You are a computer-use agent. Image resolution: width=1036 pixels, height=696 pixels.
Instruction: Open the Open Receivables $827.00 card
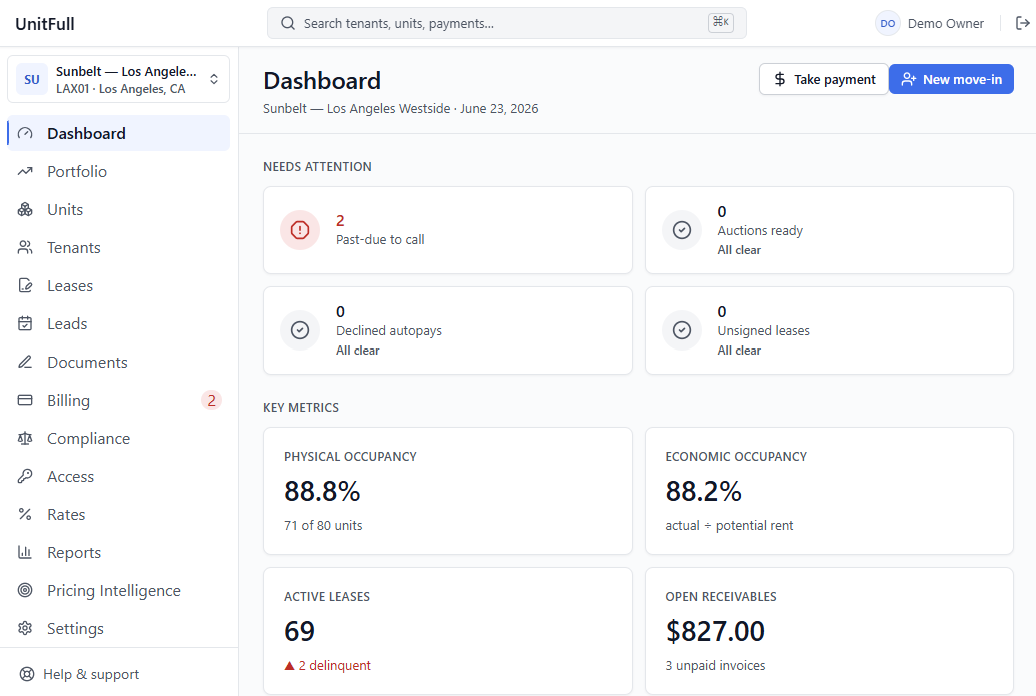click(x=829, y=631)
